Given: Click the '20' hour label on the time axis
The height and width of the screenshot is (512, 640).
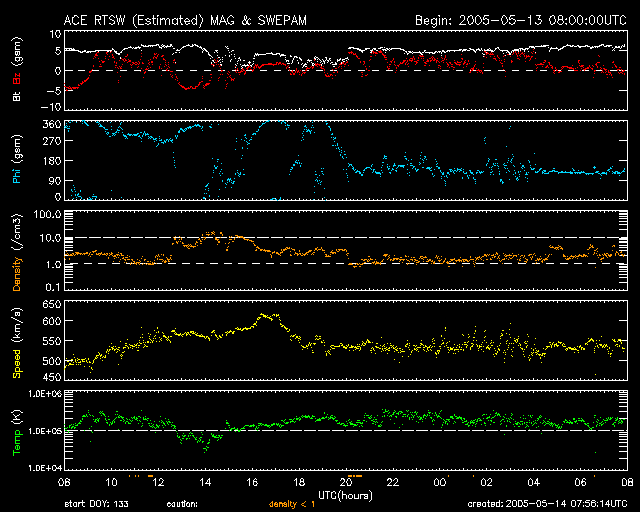Looking at the screenshot, I should point(346,482).
